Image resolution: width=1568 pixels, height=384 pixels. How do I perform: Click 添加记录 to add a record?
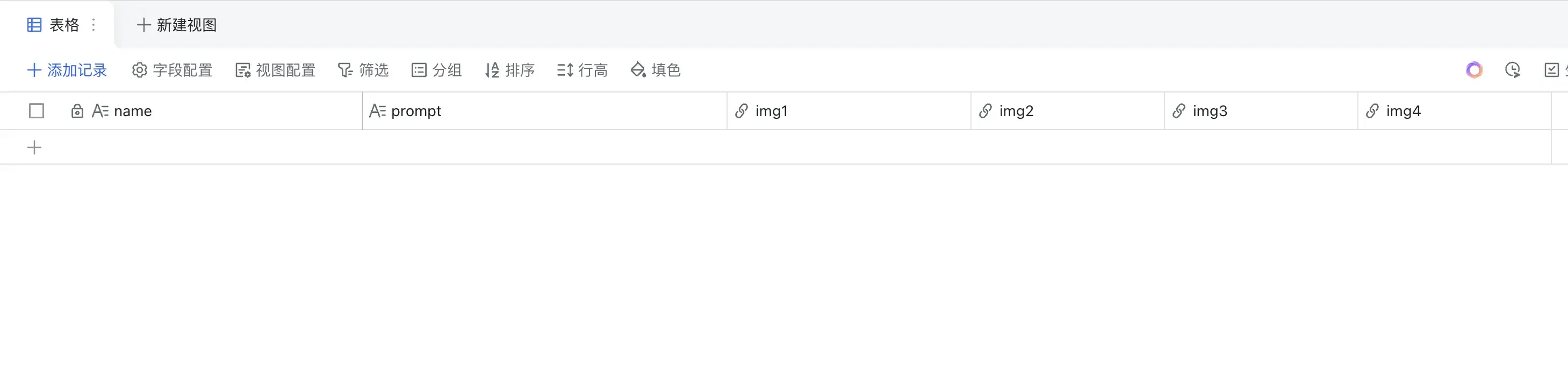(x=67, y=70)
